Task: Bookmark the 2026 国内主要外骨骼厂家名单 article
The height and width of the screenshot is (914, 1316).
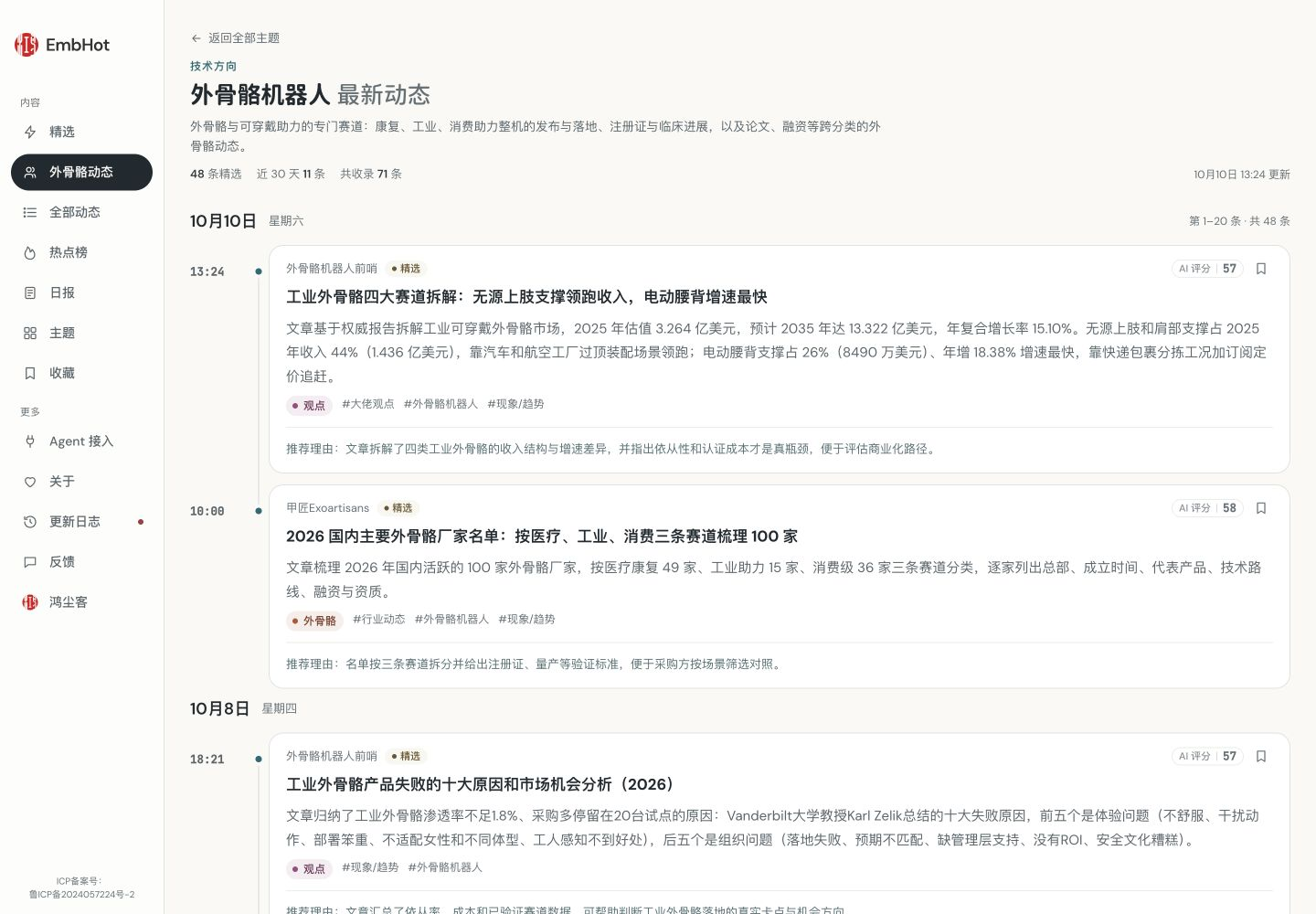Action: 1261,508
